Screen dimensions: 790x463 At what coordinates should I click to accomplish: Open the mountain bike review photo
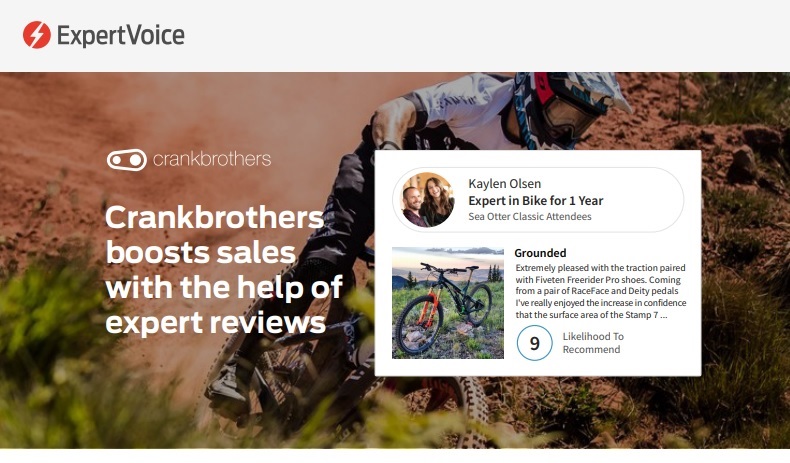pyautogui.click(x=447, y=303)
